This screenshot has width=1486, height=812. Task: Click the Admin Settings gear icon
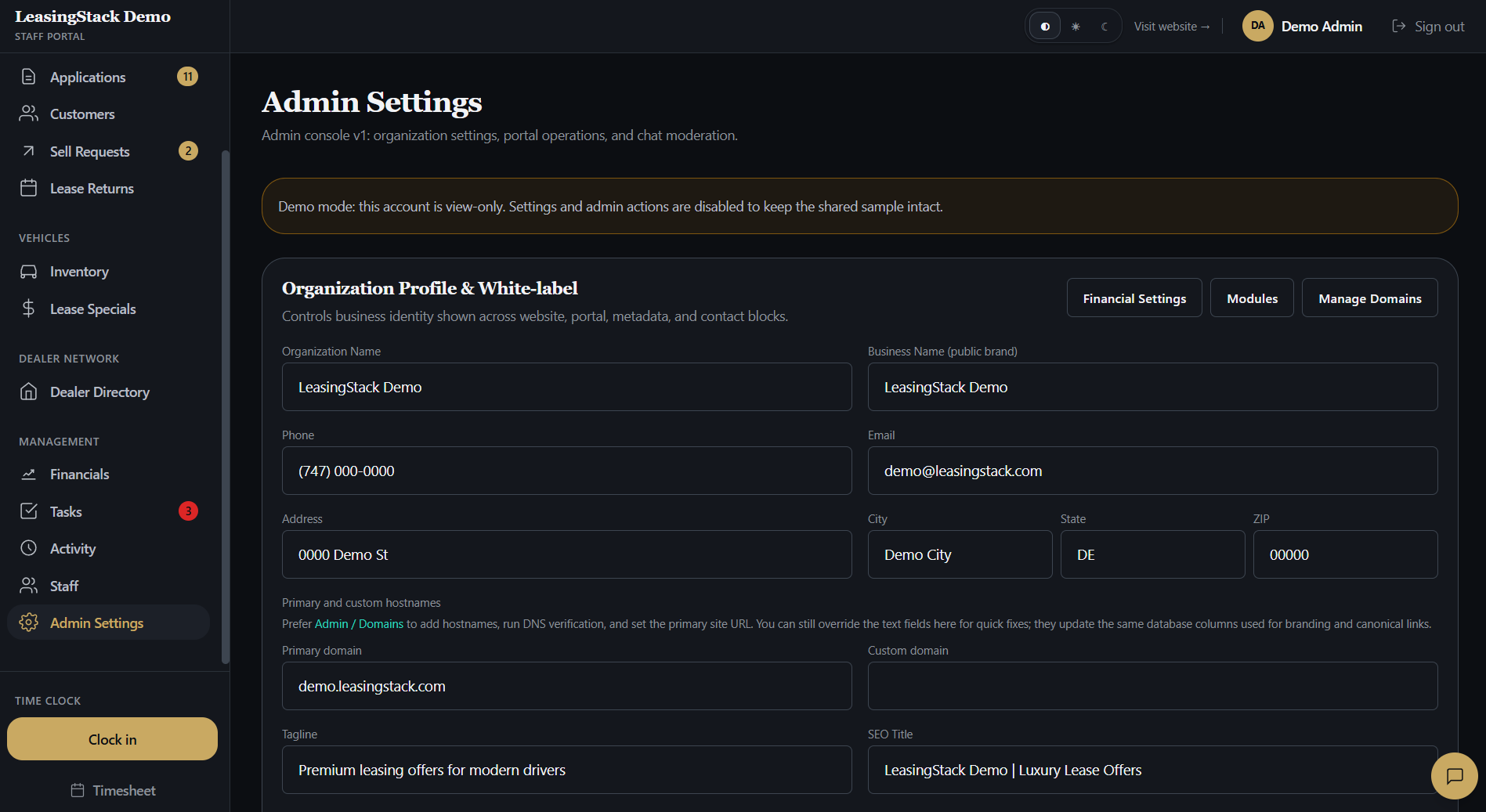29,623
